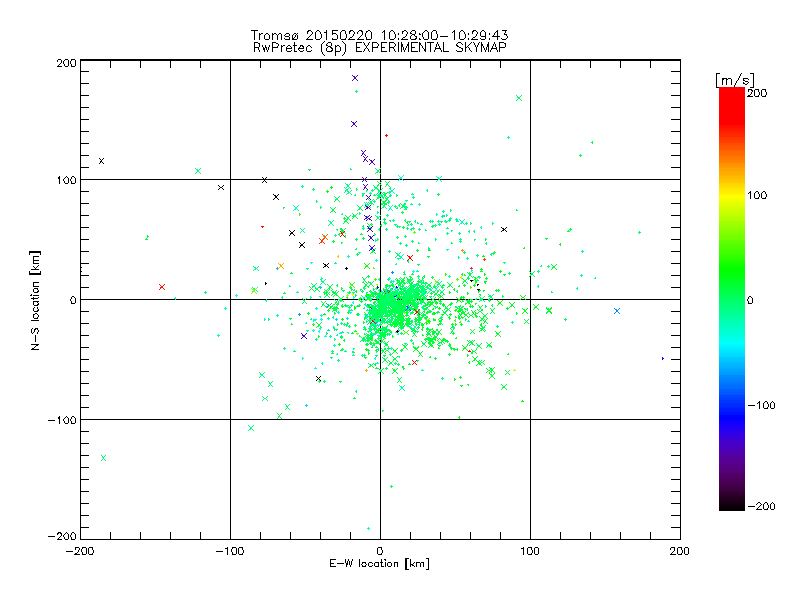This screenshot has width=800, height=600.
Task: Select the topmost purple cross near 185 km north
Action: 355,78
